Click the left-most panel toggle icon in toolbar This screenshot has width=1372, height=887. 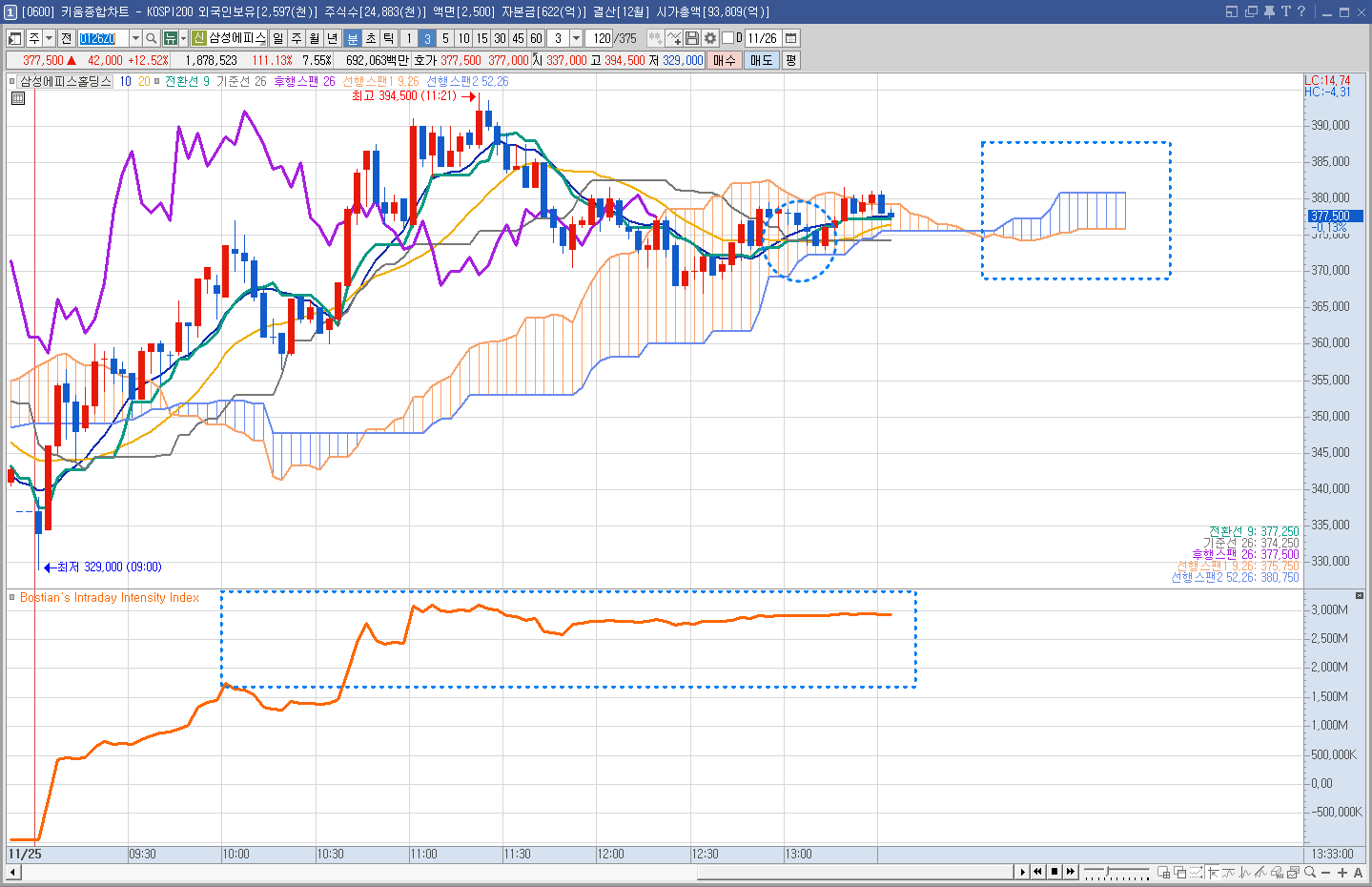(15, 38)
